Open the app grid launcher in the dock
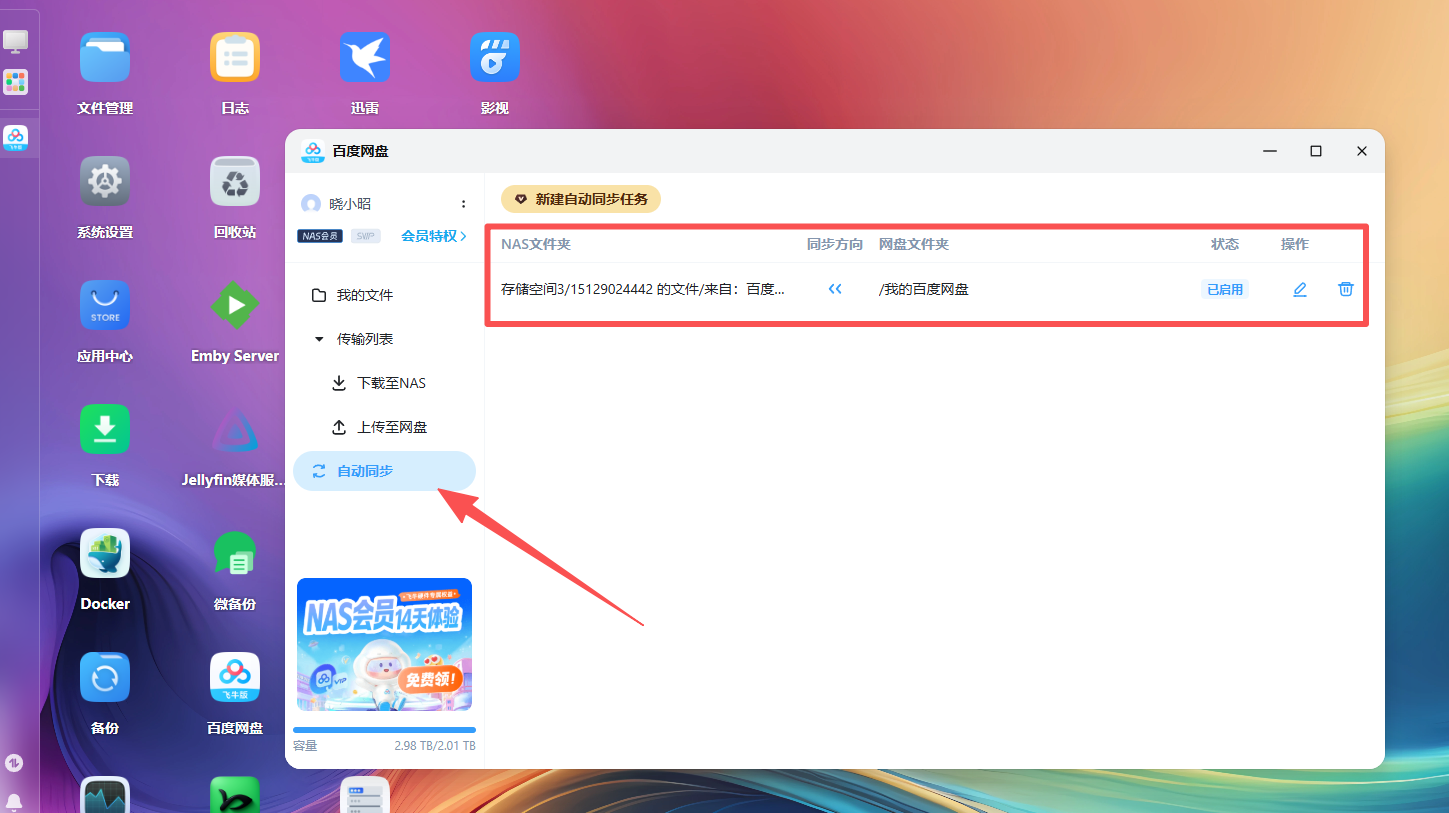This screenshot has width=1449, height=813. pos(15,82)
